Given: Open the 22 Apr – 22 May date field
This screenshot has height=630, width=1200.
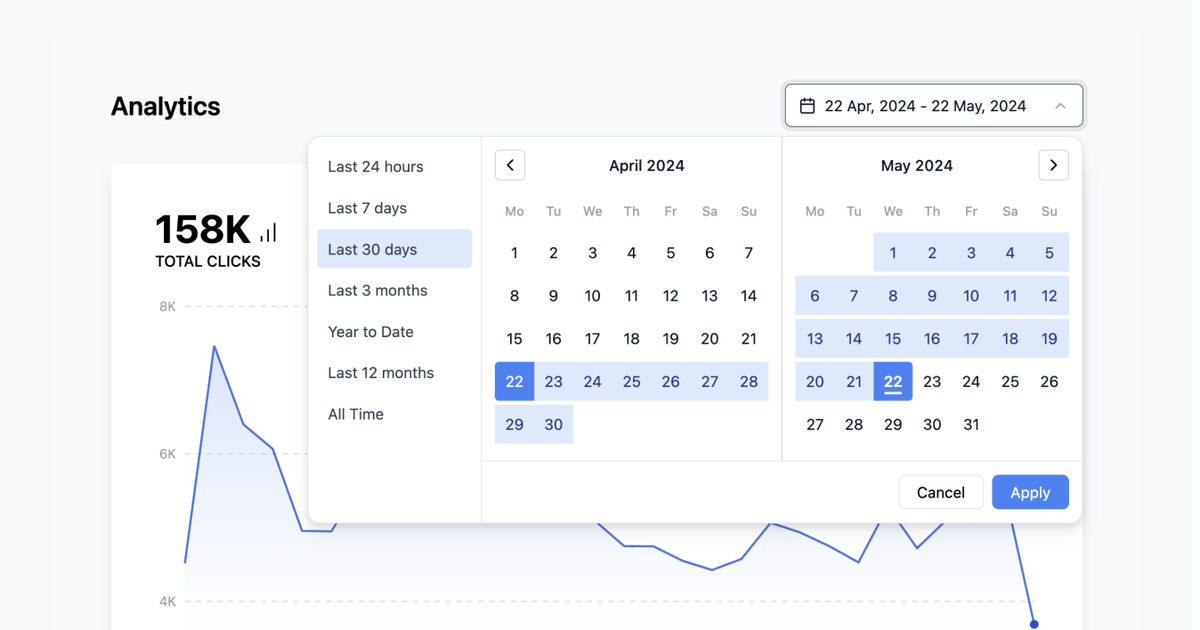Looking at the screenshot, I should 934,105.
